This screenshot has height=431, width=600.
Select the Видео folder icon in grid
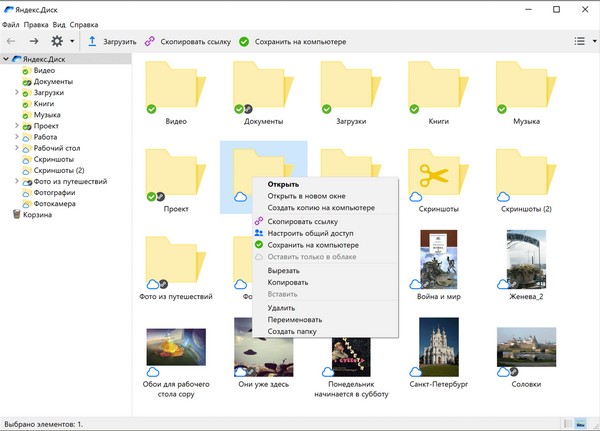pyautogui.click(x=176, y=85)
